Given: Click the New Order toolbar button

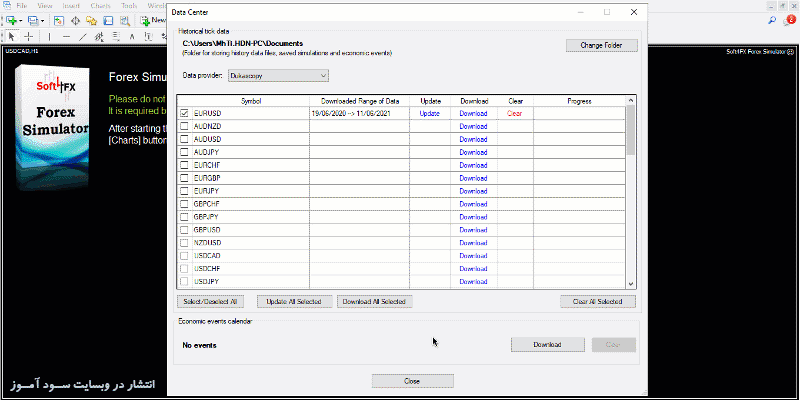Looking at the screenshot, I should [x=153, y=20].
